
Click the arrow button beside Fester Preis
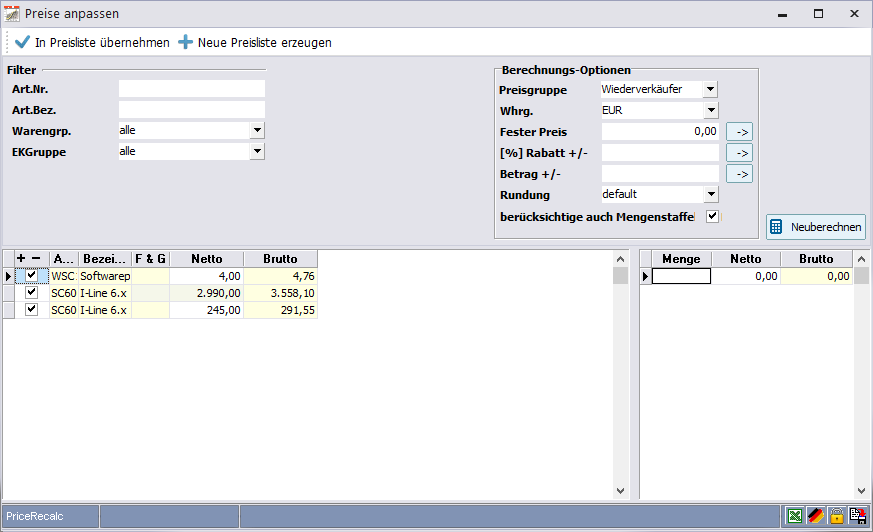coord(739,131)
